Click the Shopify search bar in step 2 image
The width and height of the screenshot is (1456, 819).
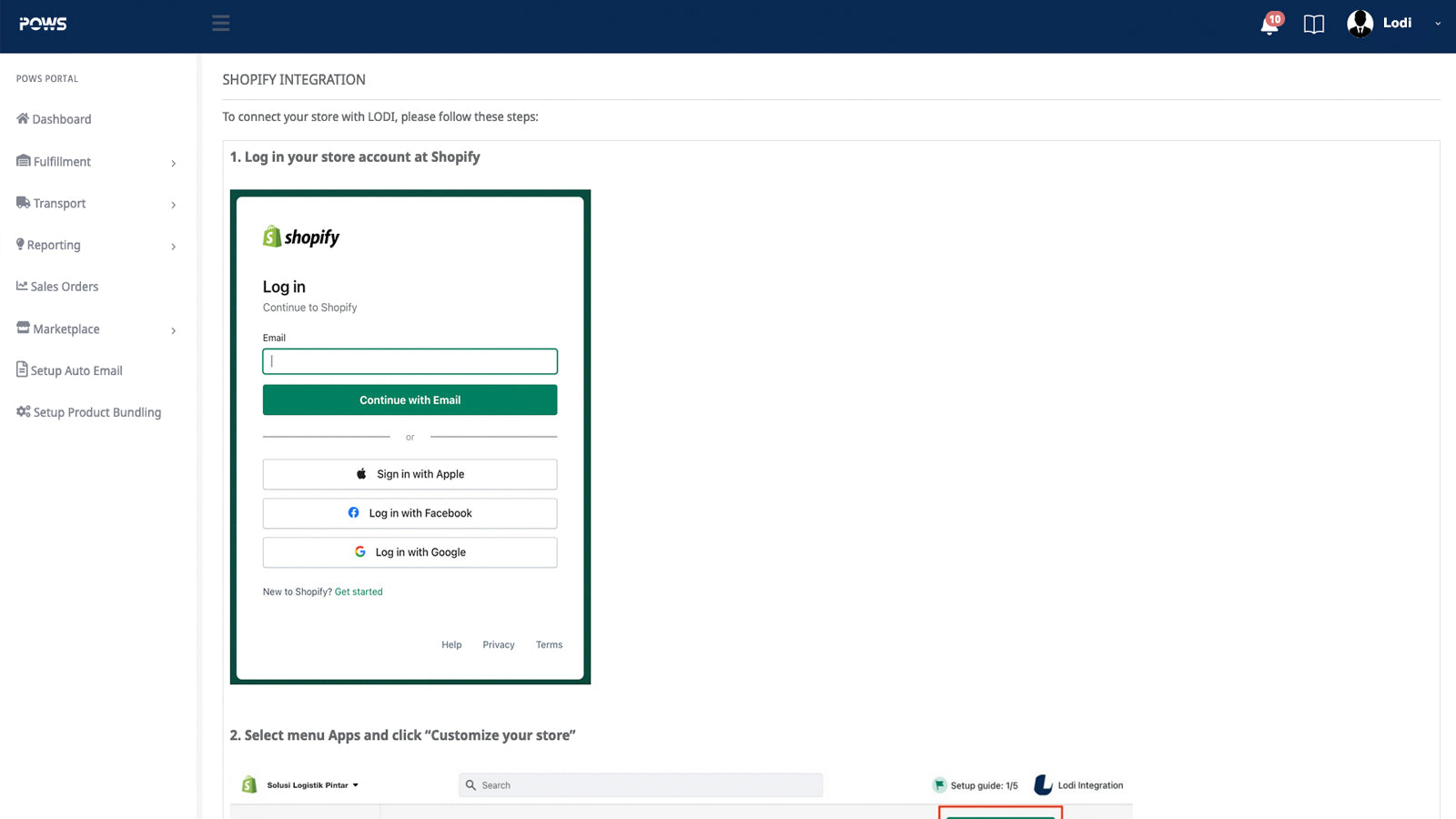641,785
